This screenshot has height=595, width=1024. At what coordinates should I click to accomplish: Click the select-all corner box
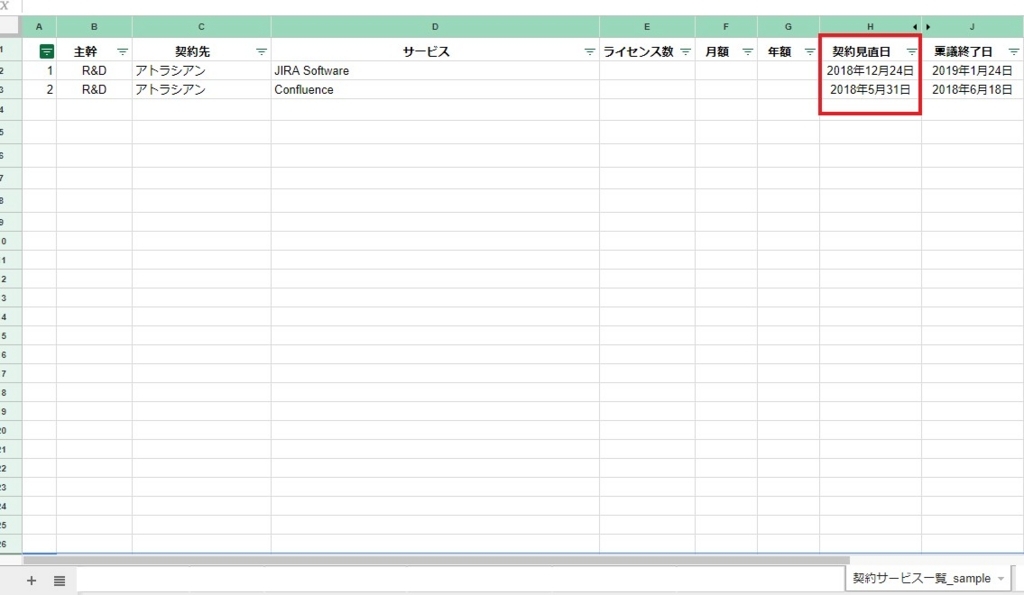9,27
